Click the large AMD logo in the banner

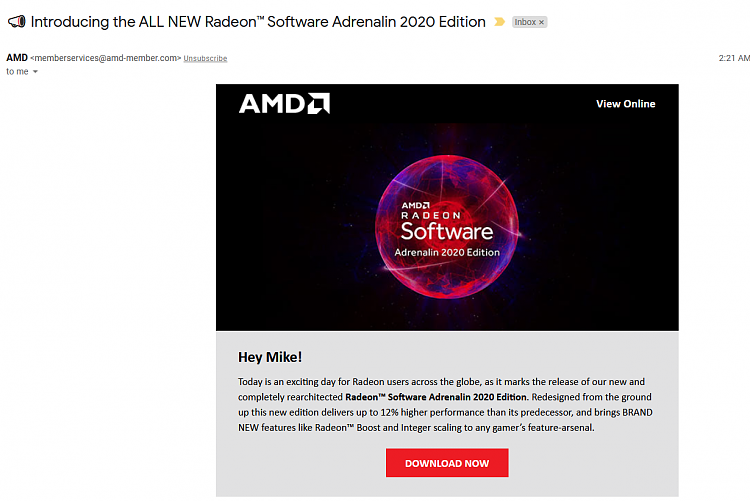coord(285,103)
